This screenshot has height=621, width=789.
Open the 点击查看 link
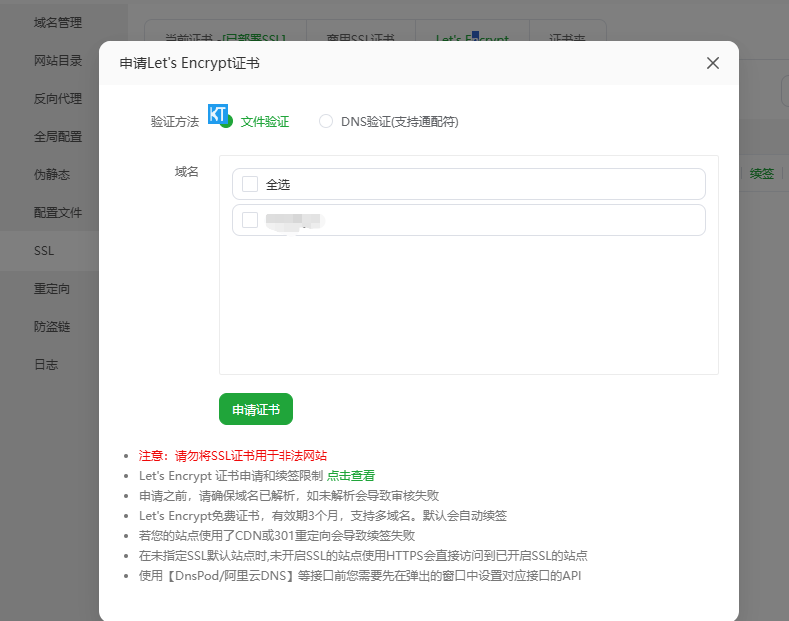click(x=351, y=476)
